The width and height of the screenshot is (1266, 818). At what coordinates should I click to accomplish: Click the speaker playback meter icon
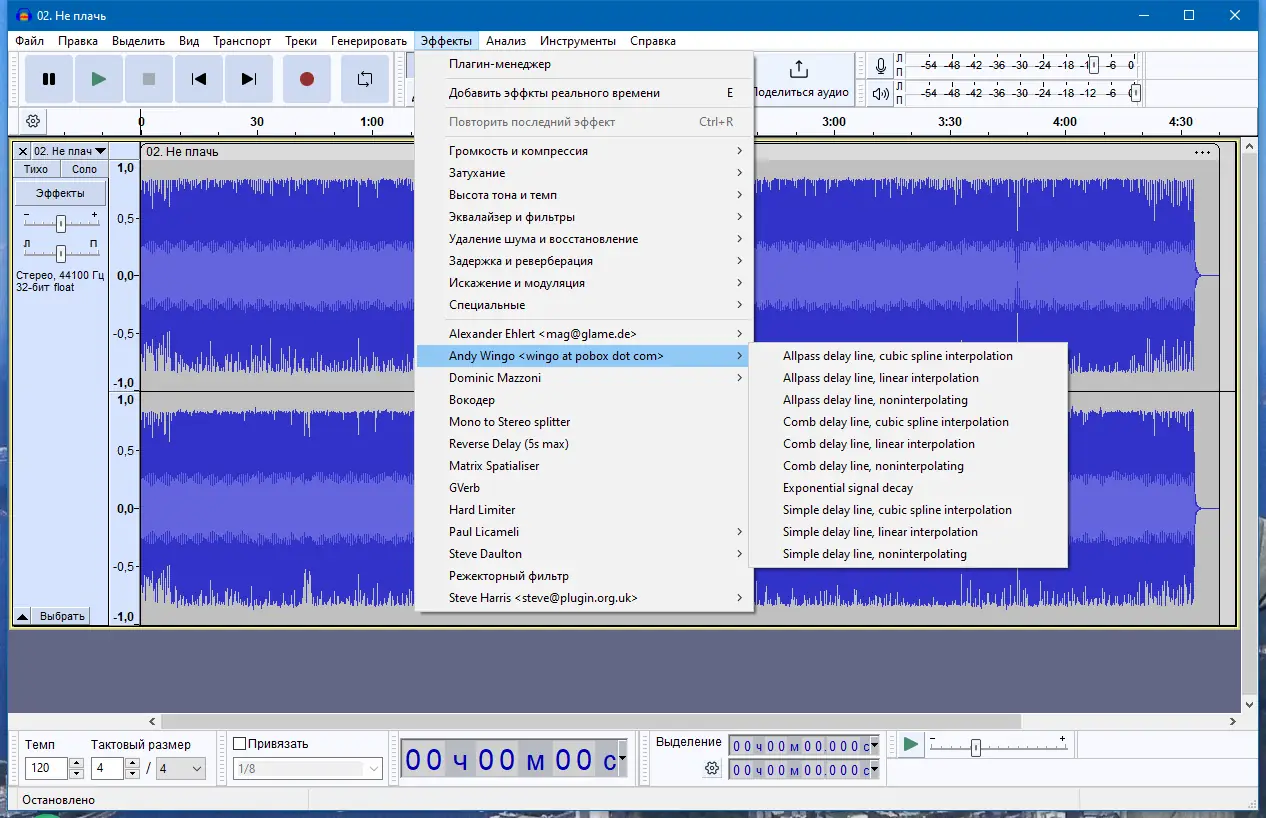coord(881,93)
